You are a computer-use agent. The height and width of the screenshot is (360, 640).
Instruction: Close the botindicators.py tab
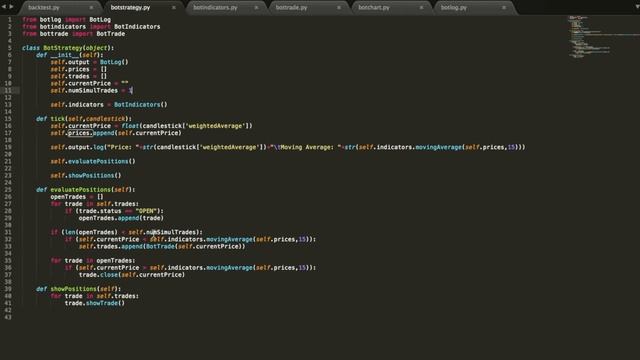[256, 7]
